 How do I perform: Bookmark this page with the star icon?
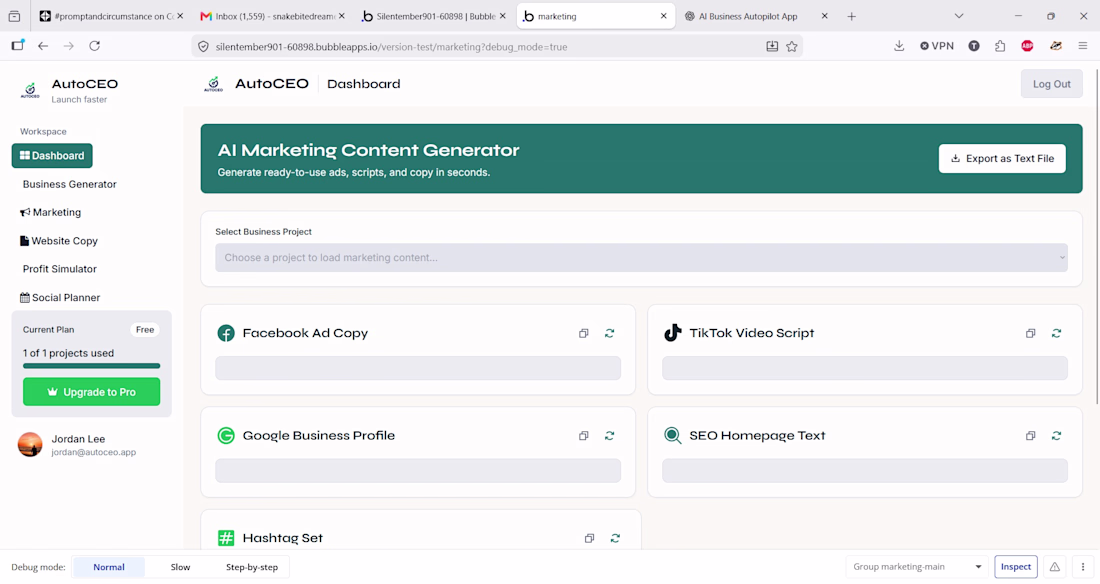click(x=791, y=46)
